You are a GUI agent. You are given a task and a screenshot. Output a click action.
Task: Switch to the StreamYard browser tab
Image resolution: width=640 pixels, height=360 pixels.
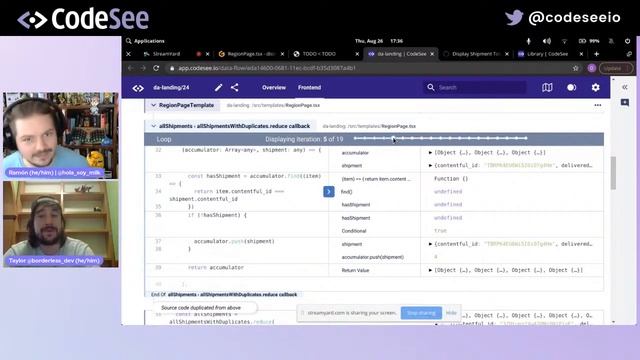click(x=167, y=54)
